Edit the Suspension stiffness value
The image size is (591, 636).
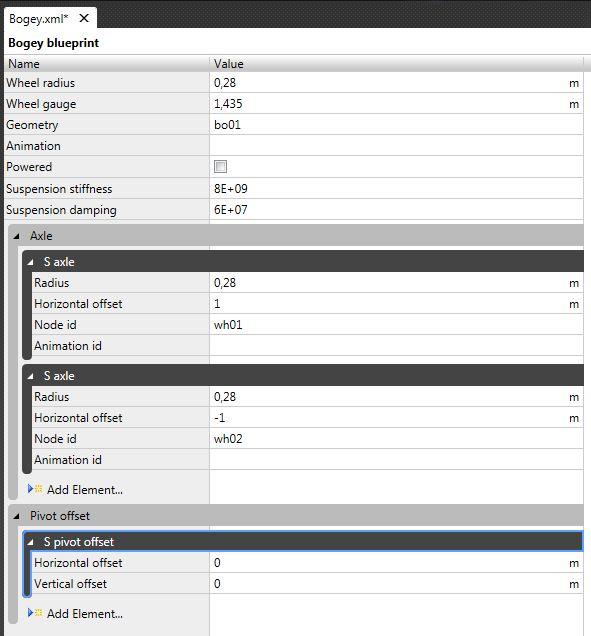coord(396,189)
